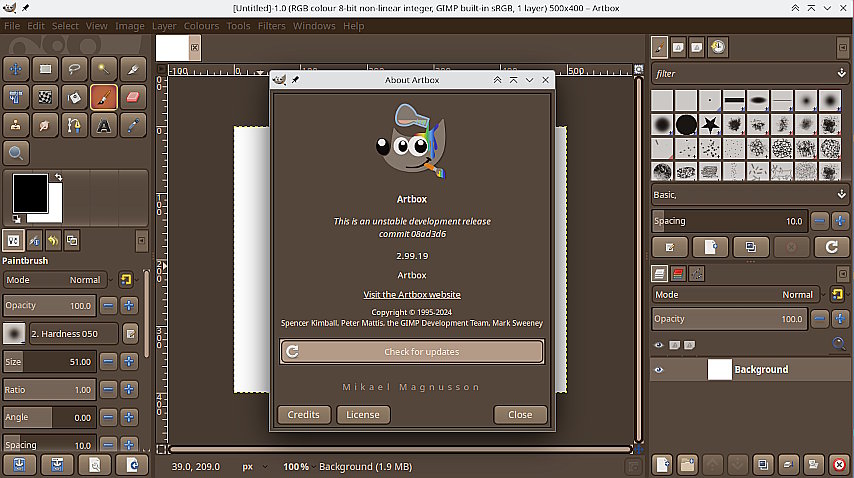
Task: Select the Bucket Fill tool
Action: click(x=74, y=97)
